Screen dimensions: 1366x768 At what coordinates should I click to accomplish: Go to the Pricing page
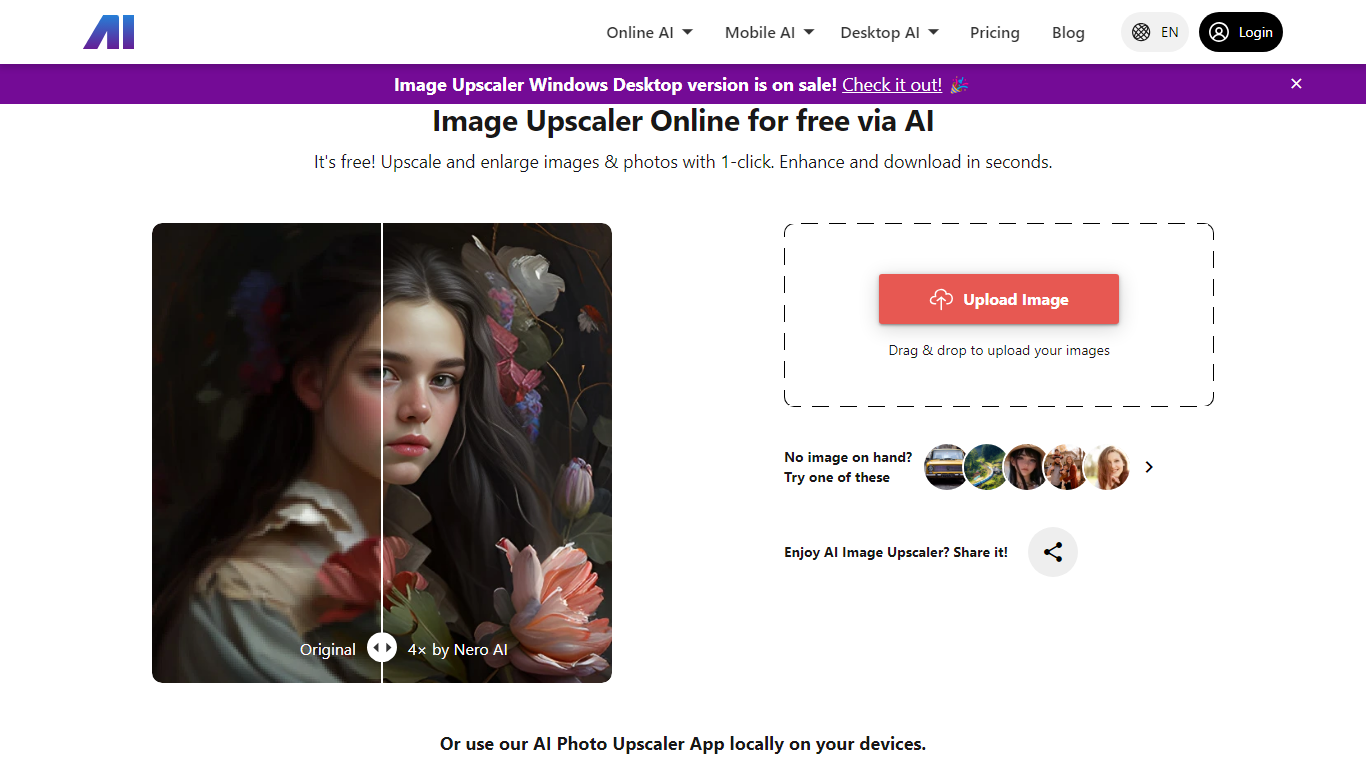pos(994,32)
